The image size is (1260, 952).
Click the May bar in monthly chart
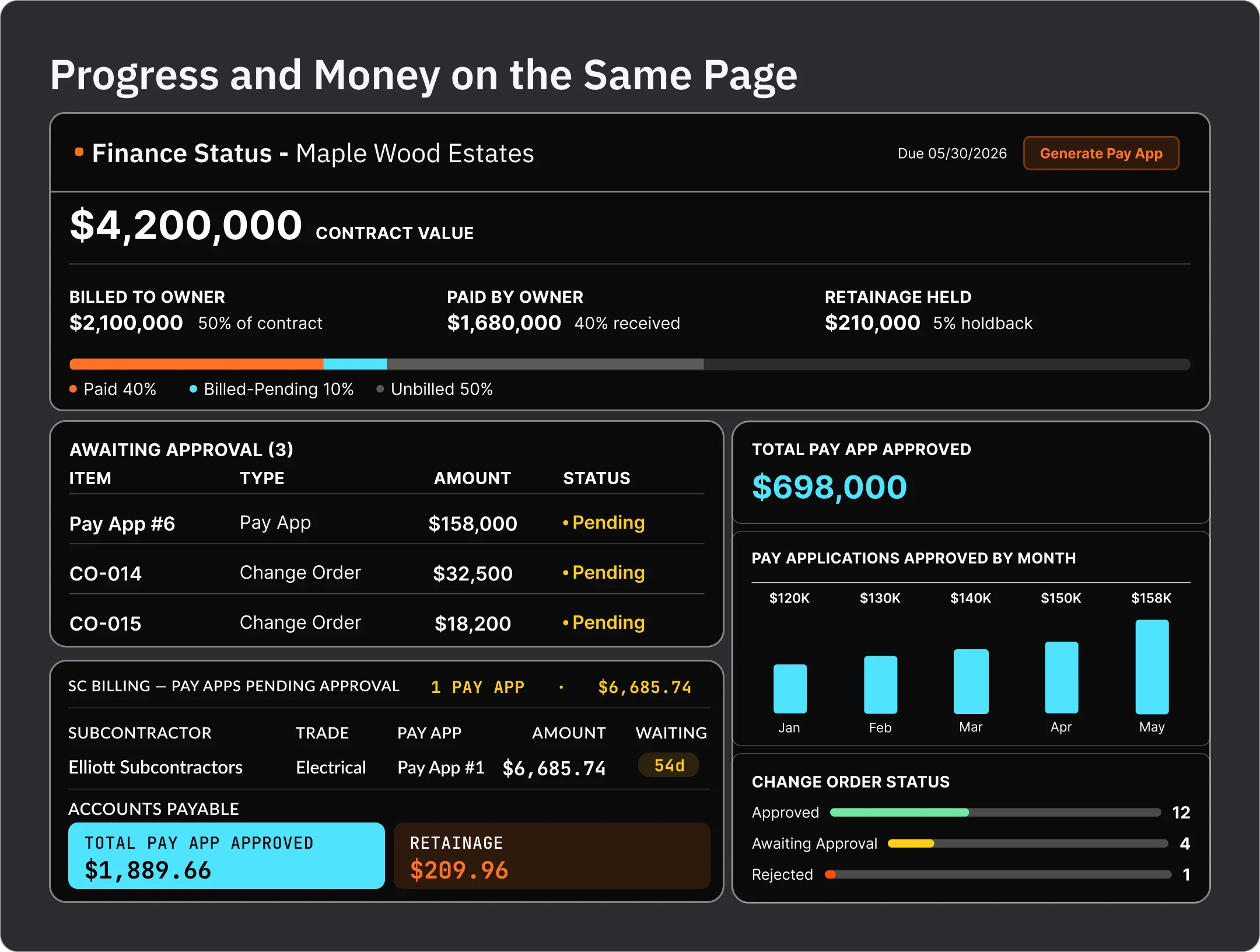coord(1152,667)
